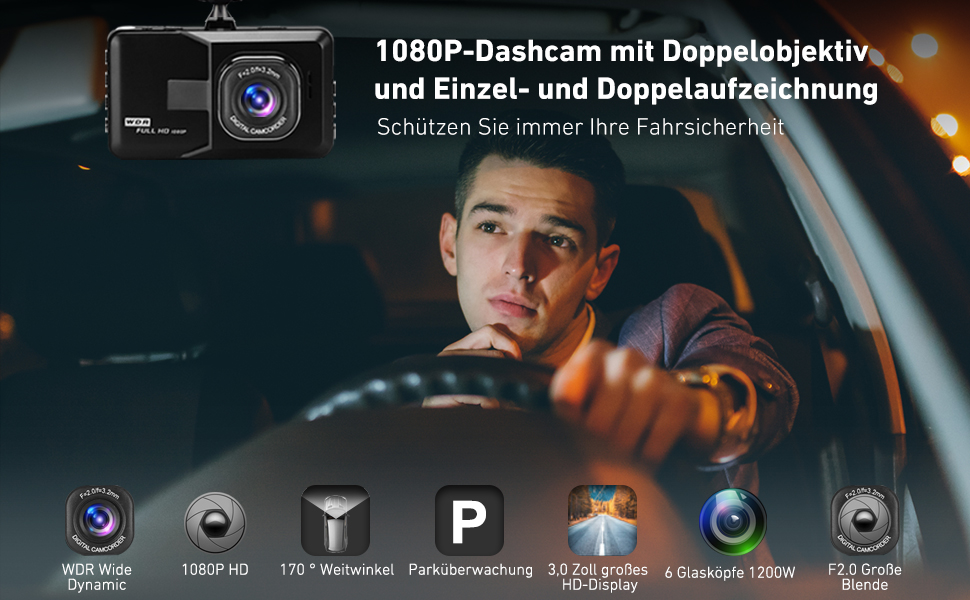Open the Parküberwachung P icon
The image size is (970, 600).
469,521
